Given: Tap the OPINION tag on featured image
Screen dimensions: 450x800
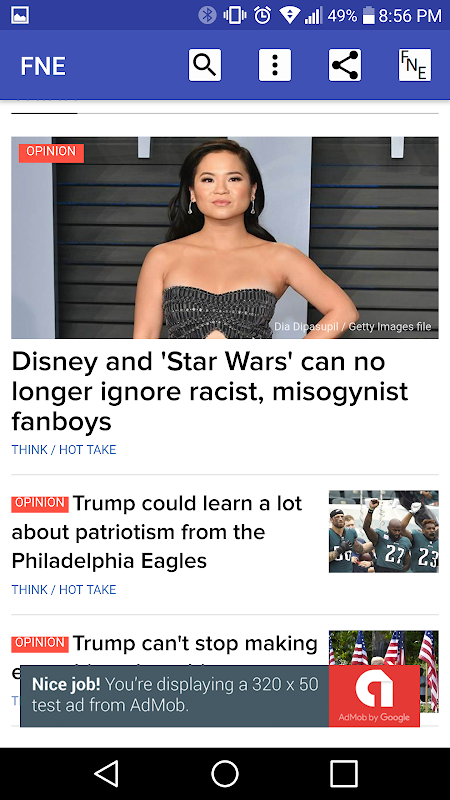Looking at the screenshot, I should coord(51,152).
